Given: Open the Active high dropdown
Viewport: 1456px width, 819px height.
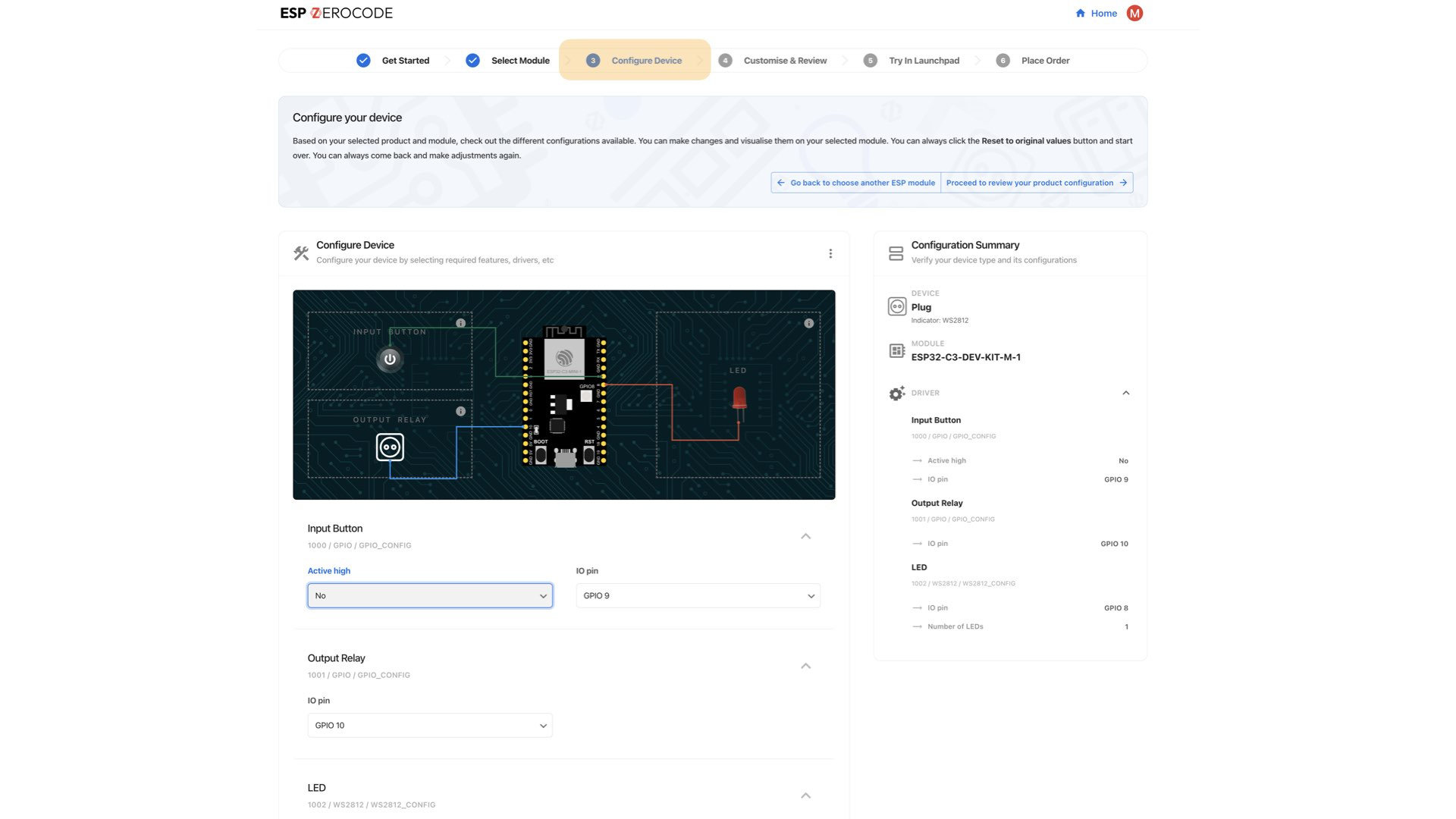Looking at the screenshot, I should (x=429, y=595).
